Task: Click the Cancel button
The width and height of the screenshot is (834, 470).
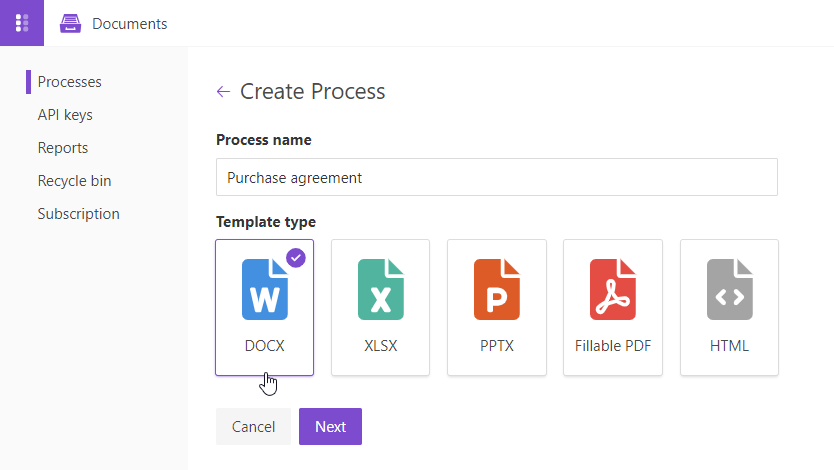Action: [x=253, y=426]
